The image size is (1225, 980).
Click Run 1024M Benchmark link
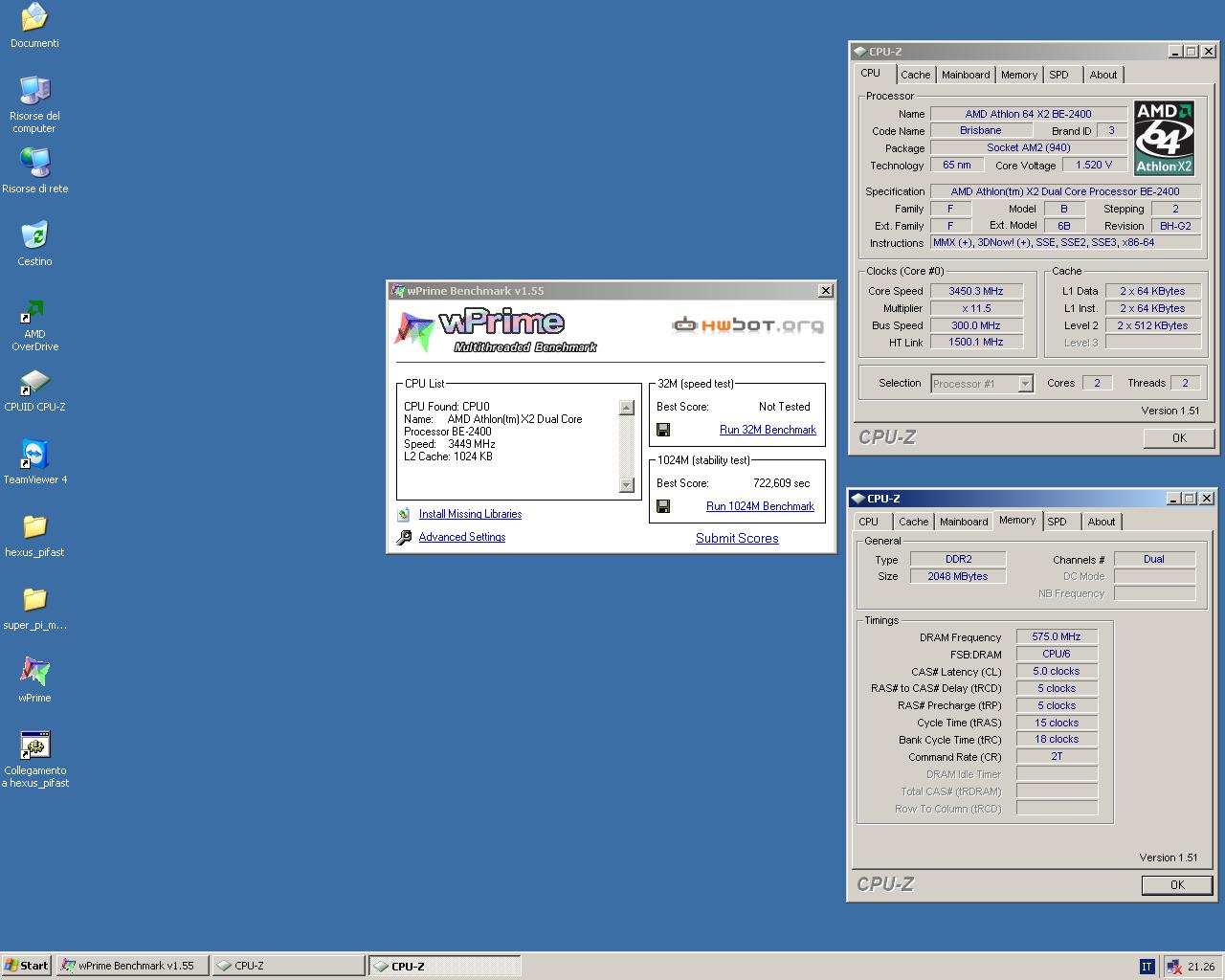(x=760, y=506)
